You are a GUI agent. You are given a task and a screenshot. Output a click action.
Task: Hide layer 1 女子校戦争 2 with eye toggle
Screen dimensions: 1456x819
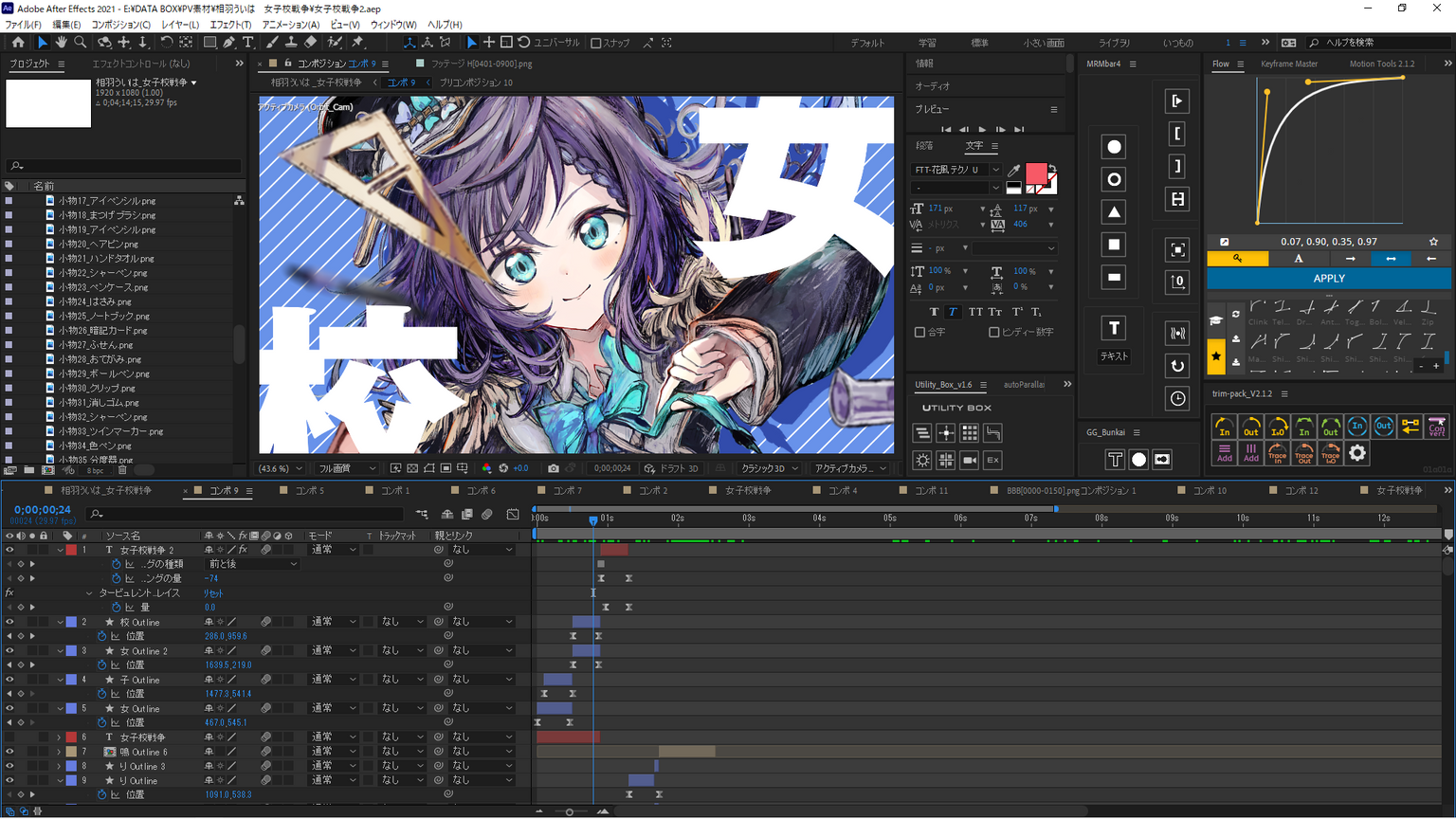[9, 550]
